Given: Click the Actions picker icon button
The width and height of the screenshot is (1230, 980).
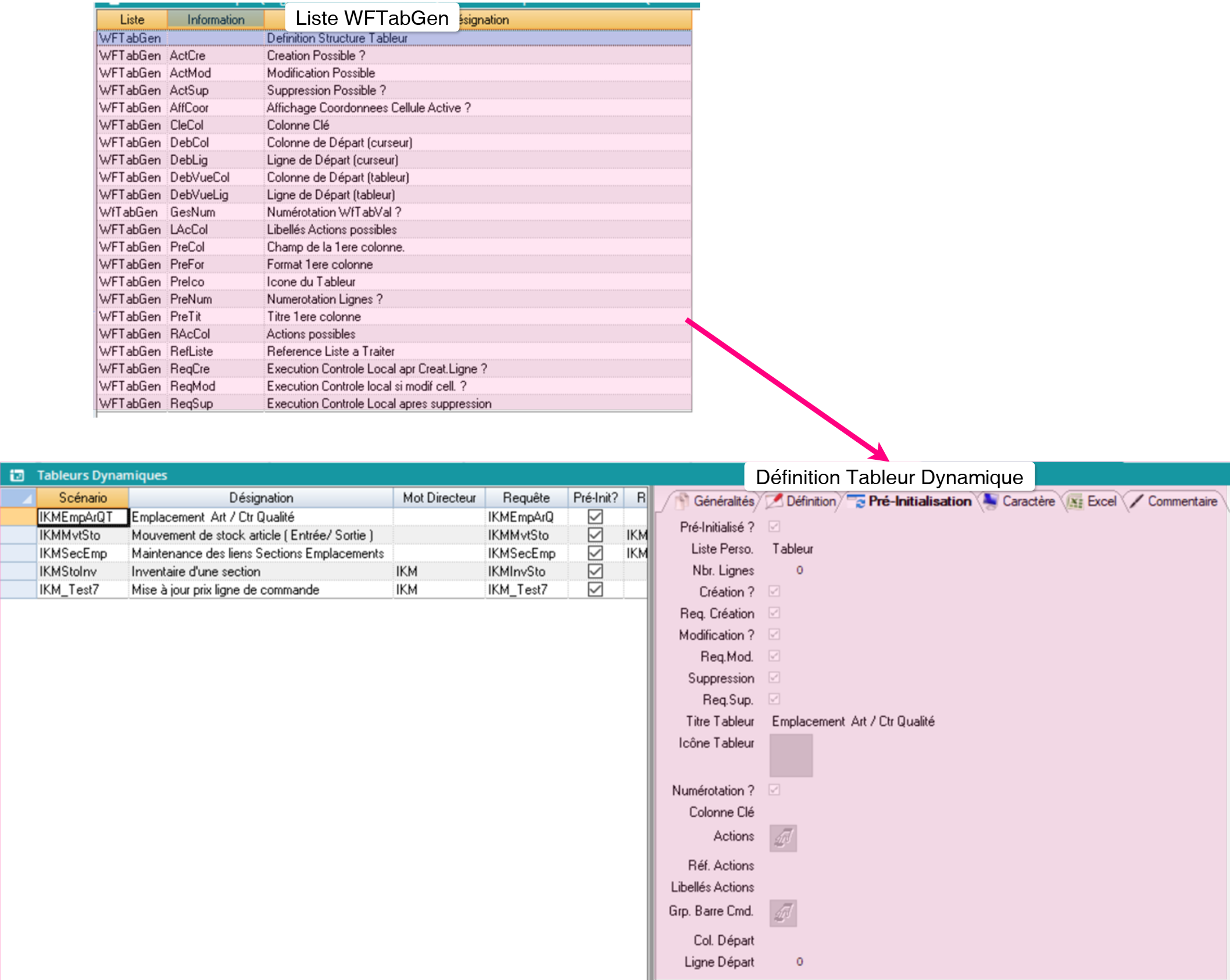Looking at the screenshot, I should [783, 838].
